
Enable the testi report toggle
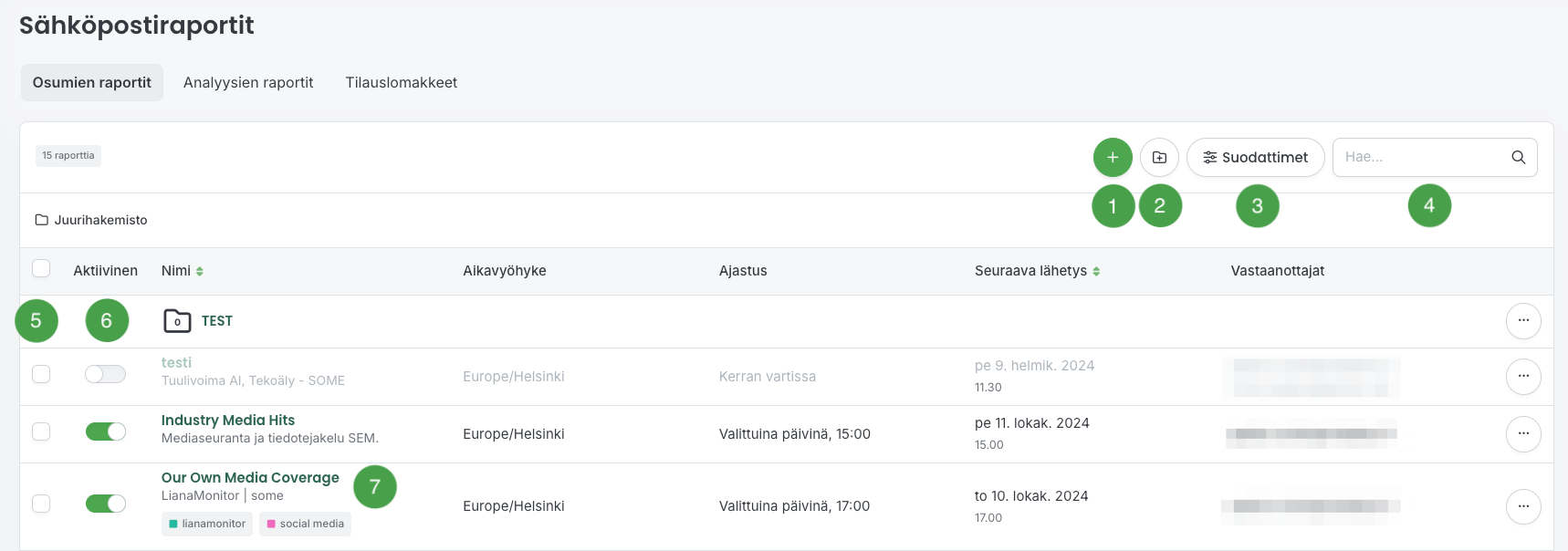[x=105, y=374]
